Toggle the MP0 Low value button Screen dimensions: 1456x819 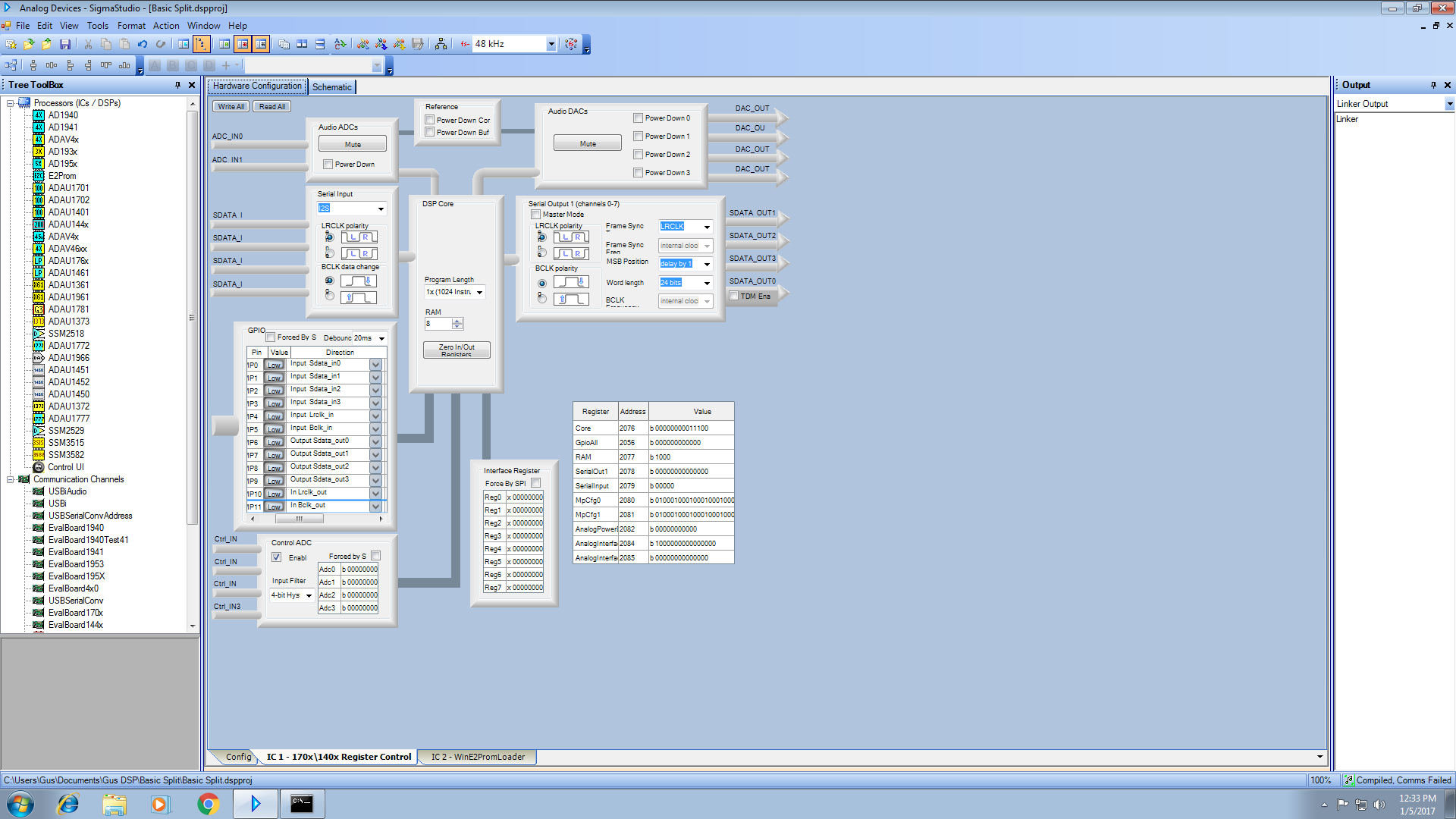(x=274, y=365)
